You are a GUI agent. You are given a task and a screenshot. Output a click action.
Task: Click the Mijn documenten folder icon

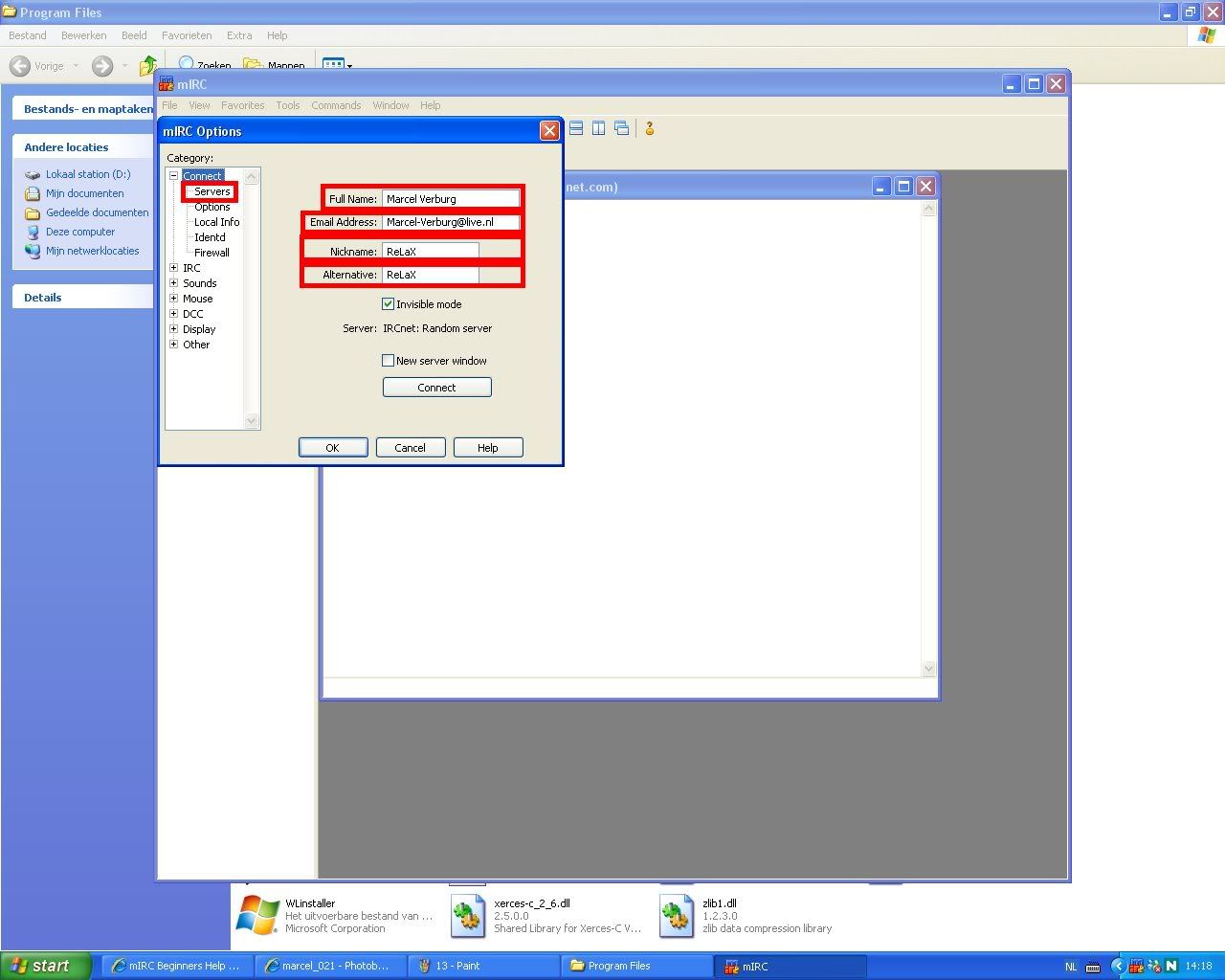pyautogui.click(x=33, y=193)
